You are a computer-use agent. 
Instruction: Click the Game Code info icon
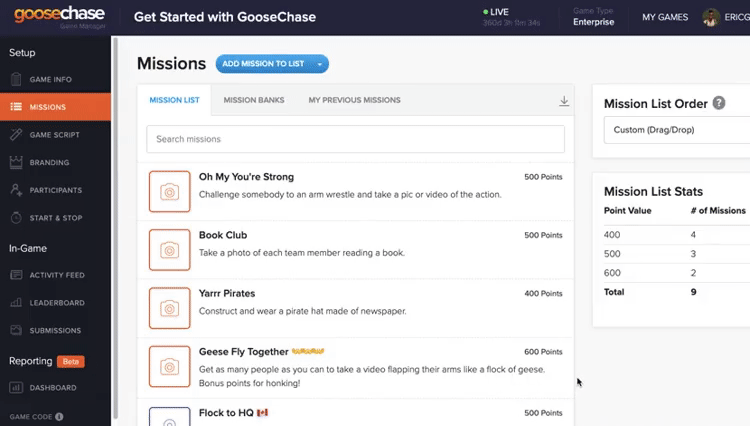(x=59, y=416)
